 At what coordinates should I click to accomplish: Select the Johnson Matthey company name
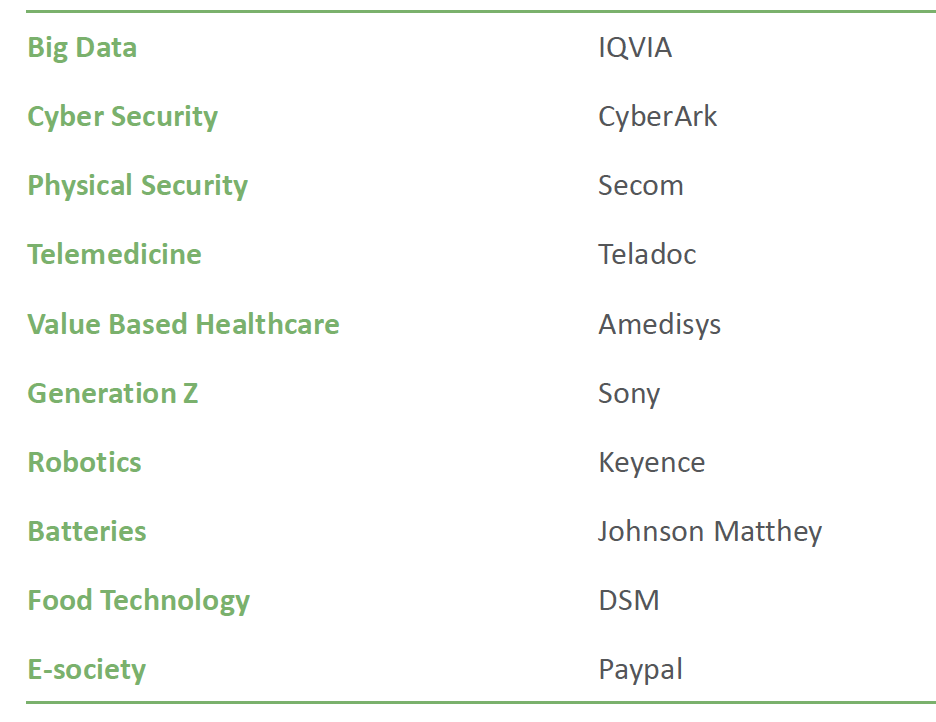(709, 531)
